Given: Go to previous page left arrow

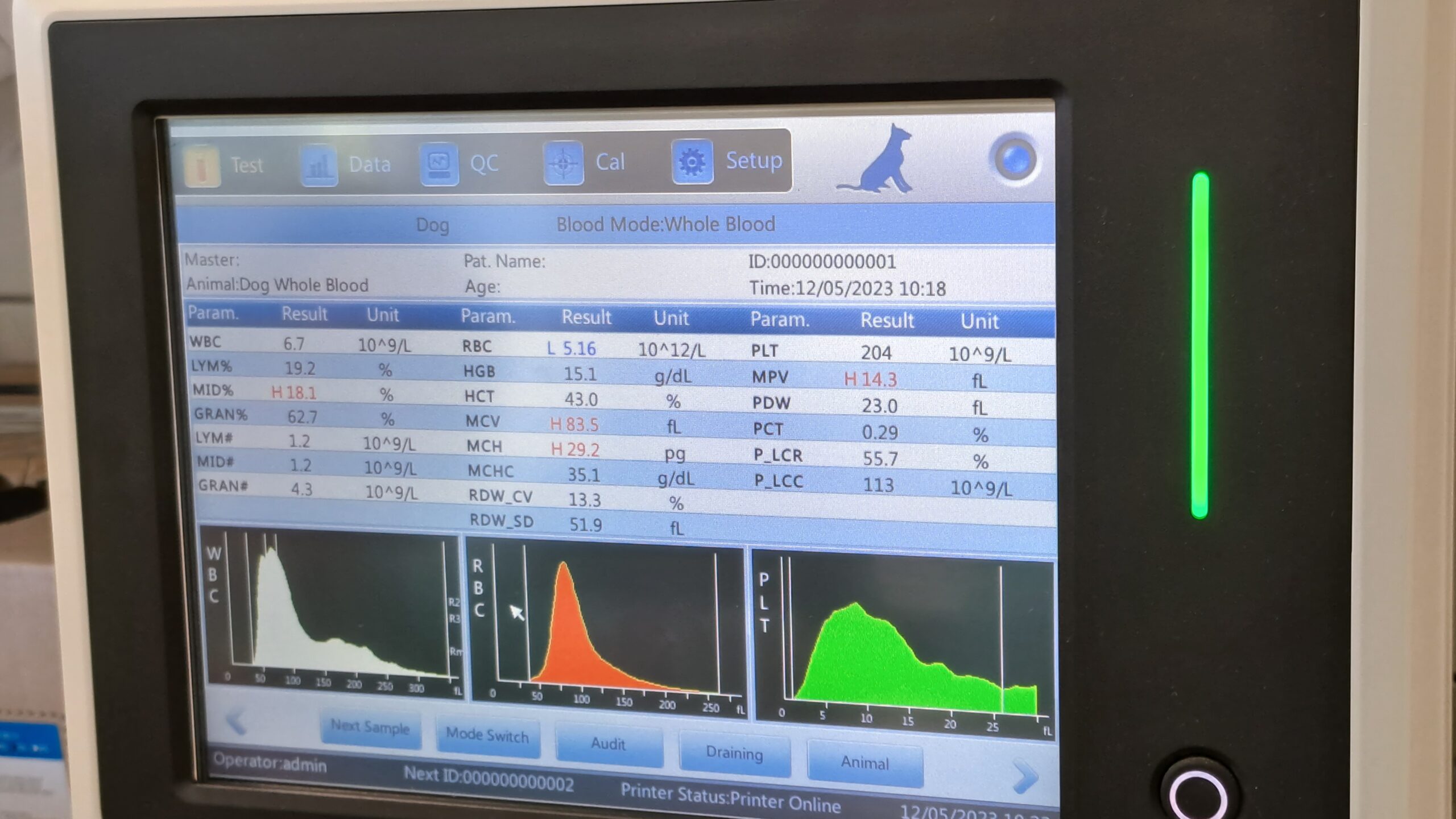Looking at the screenshot, I should click(236, 722).
